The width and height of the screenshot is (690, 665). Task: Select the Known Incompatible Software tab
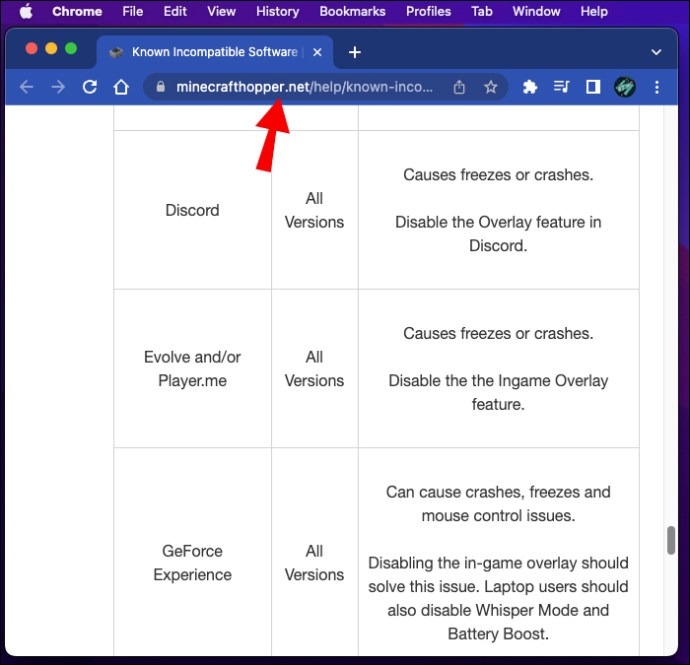pos(205,52)
